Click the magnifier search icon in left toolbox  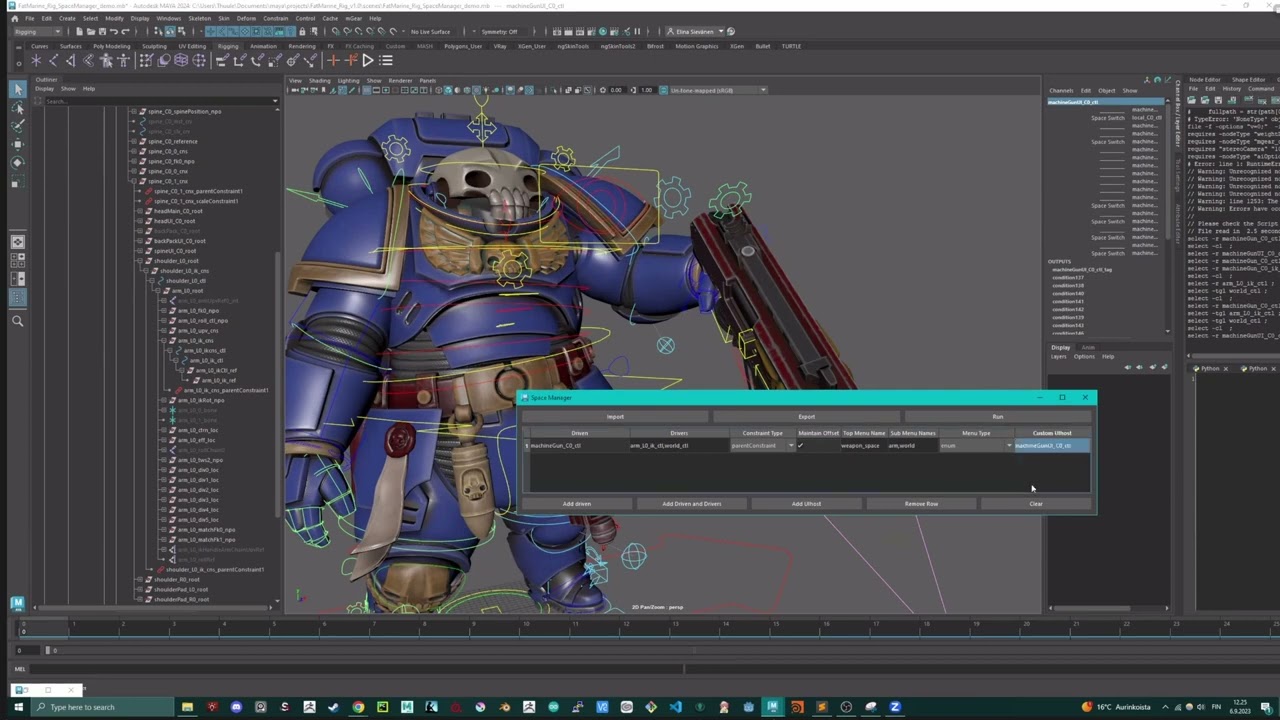tap(17, 321)
